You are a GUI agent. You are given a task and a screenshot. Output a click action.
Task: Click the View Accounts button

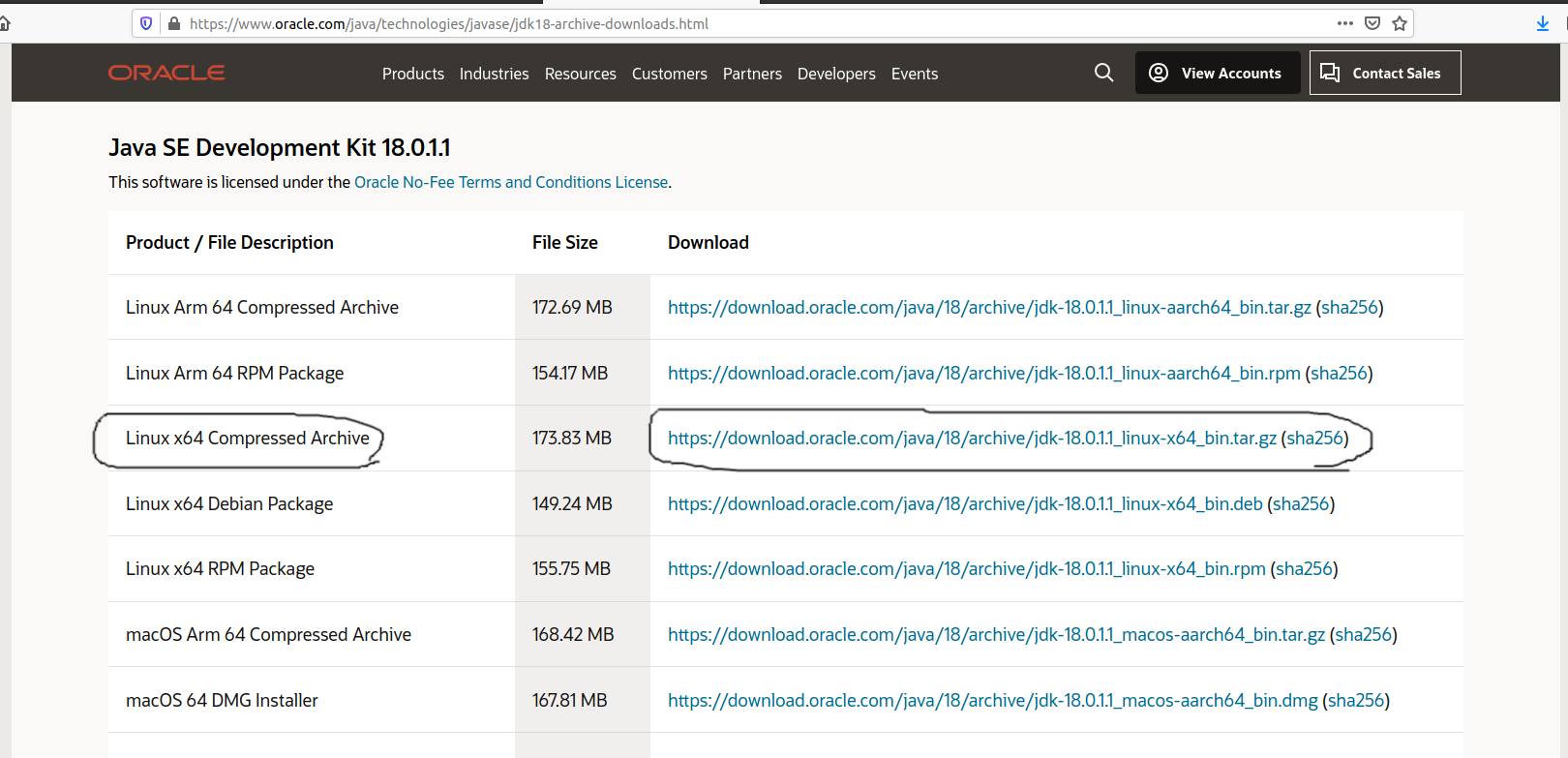coord(1218,73)
